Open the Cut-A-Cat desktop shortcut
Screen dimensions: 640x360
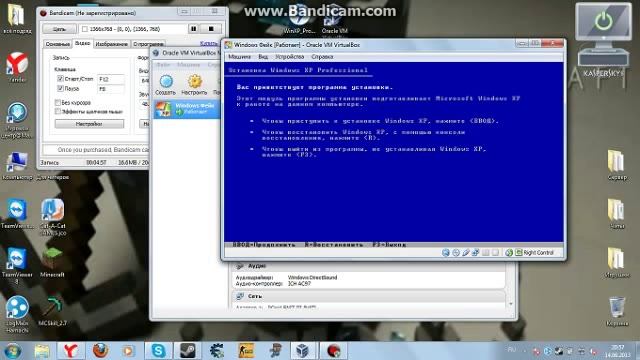[53, 217]
